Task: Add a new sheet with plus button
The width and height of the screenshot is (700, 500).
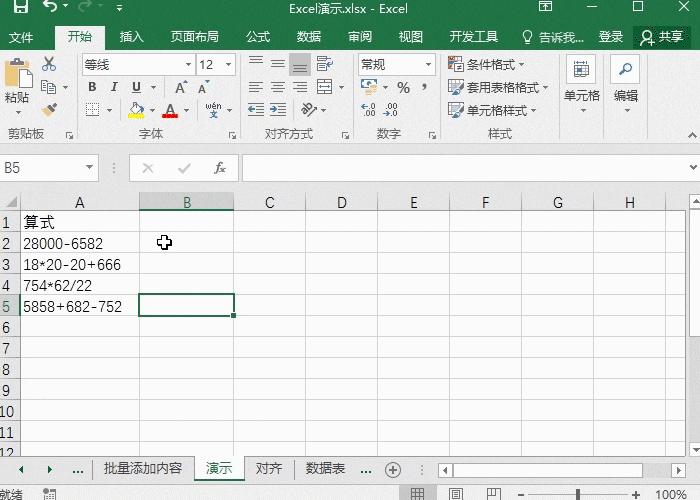Action: click(x=393, y=470)
